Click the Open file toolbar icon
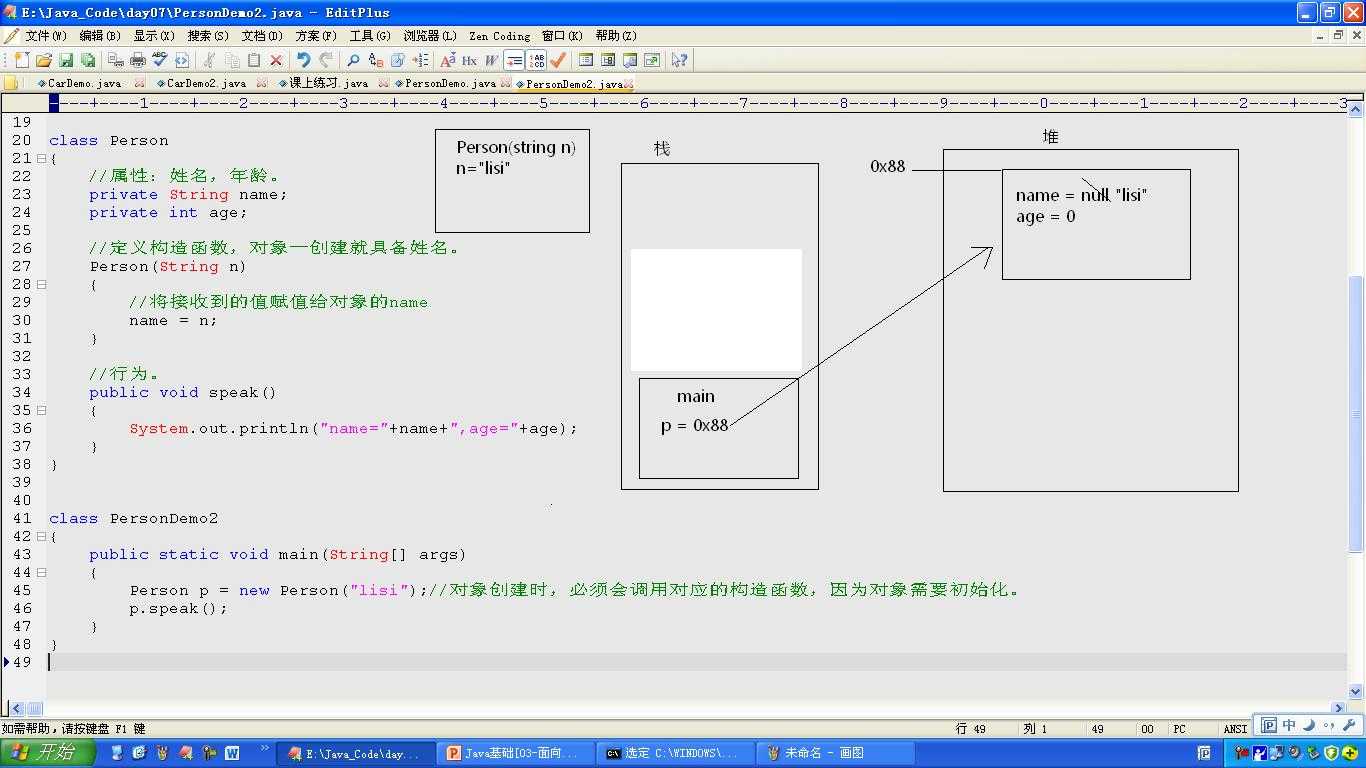 [44, 60]
